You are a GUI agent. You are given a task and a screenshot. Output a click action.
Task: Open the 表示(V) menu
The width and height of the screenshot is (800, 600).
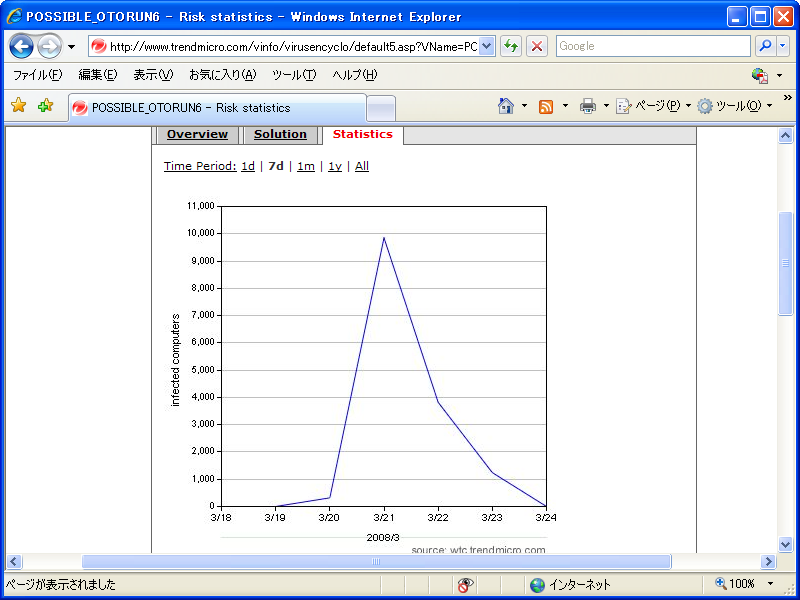click(x=153, y=76)
